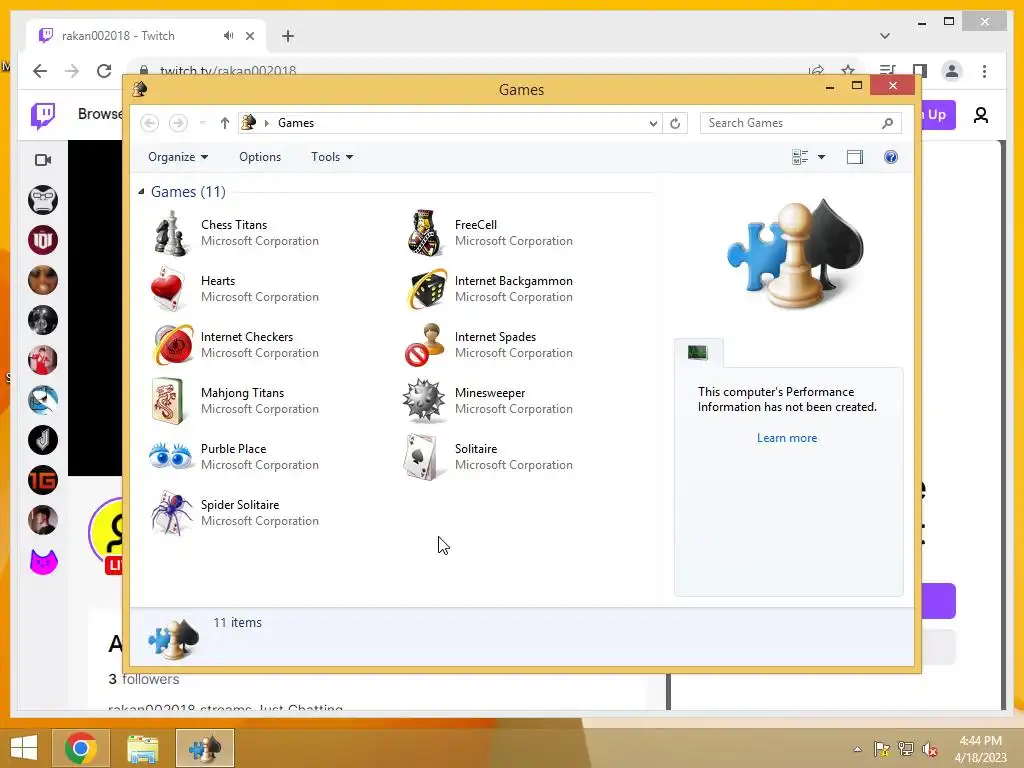Change the view using the view icon

tap(799, 157)
